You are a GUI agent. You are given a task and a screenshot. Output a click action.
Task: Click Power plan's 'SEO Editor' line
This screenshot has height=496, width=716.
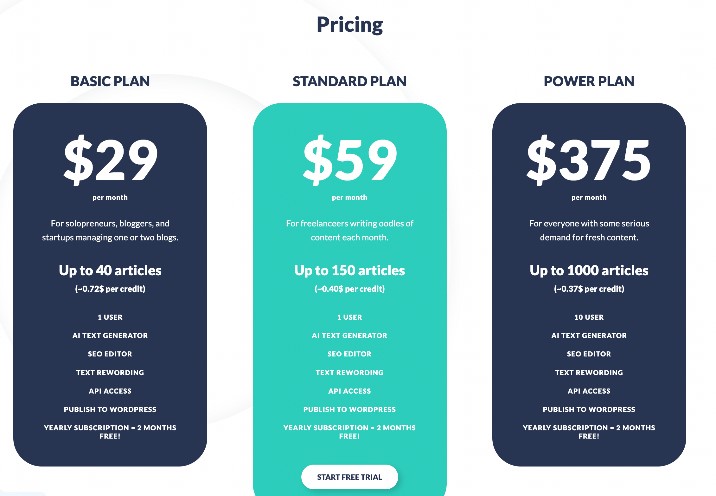(589, 354)
